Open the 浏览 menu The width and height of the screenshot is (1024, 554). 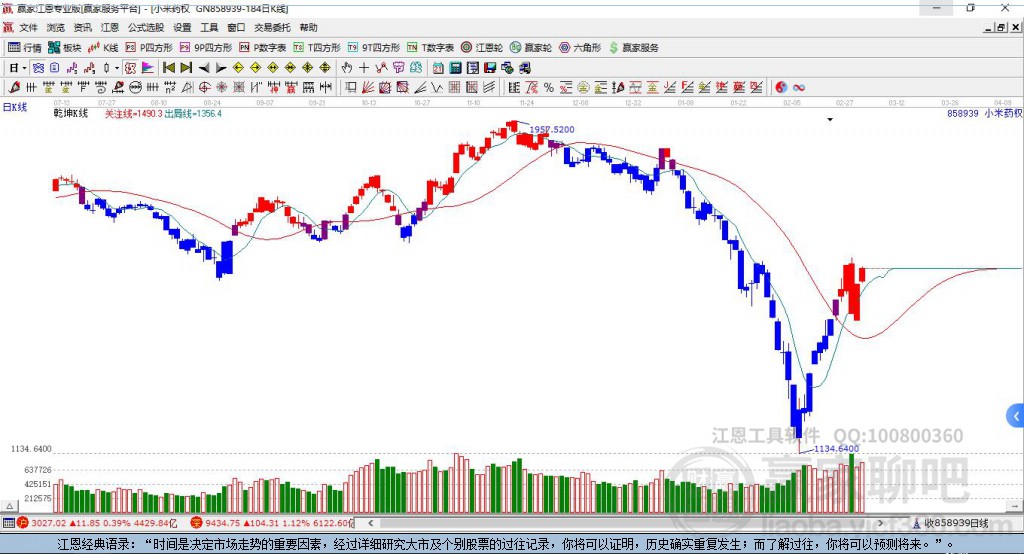pyautogui.click(x=56, y=27)
